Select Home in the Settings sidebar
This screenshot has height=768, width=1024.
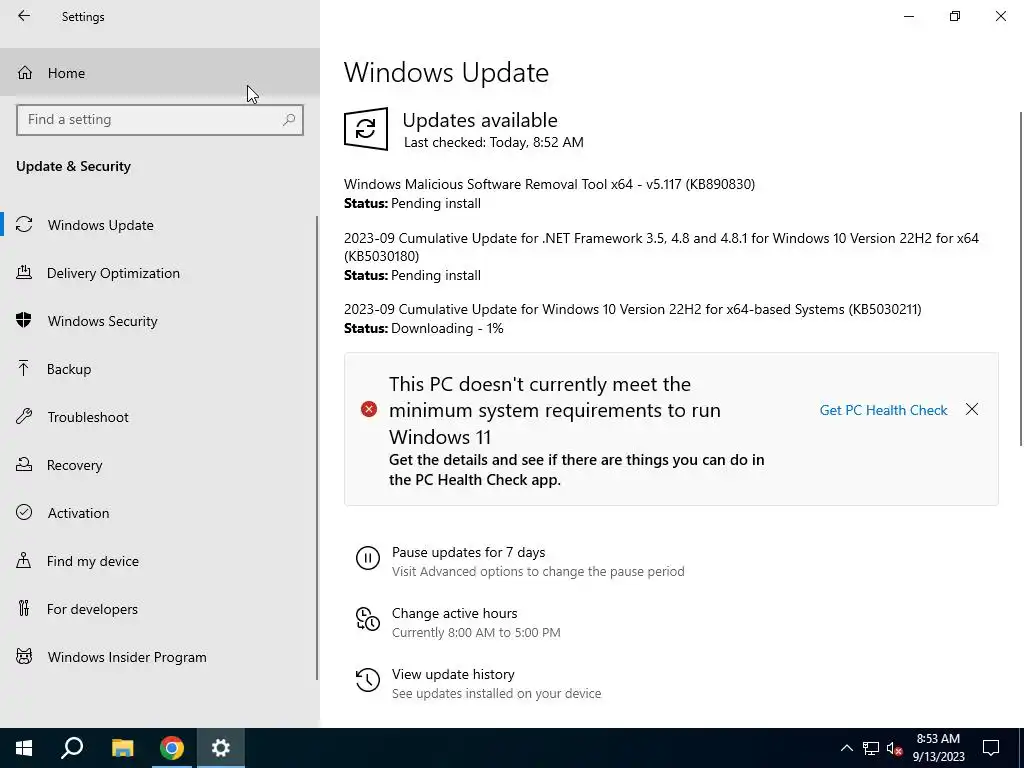(160, 72)
